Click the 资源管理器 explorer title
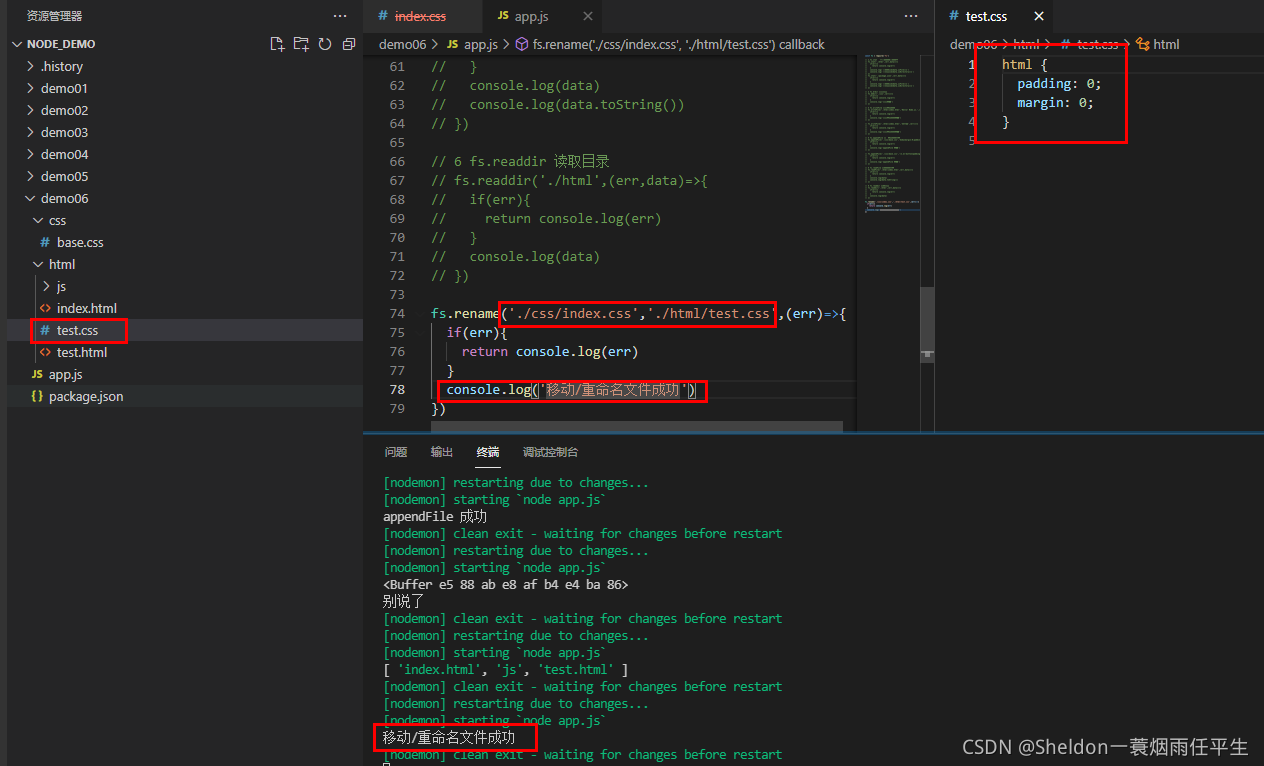Screen dimensions: 1264x766 click(x=54, y=16)
